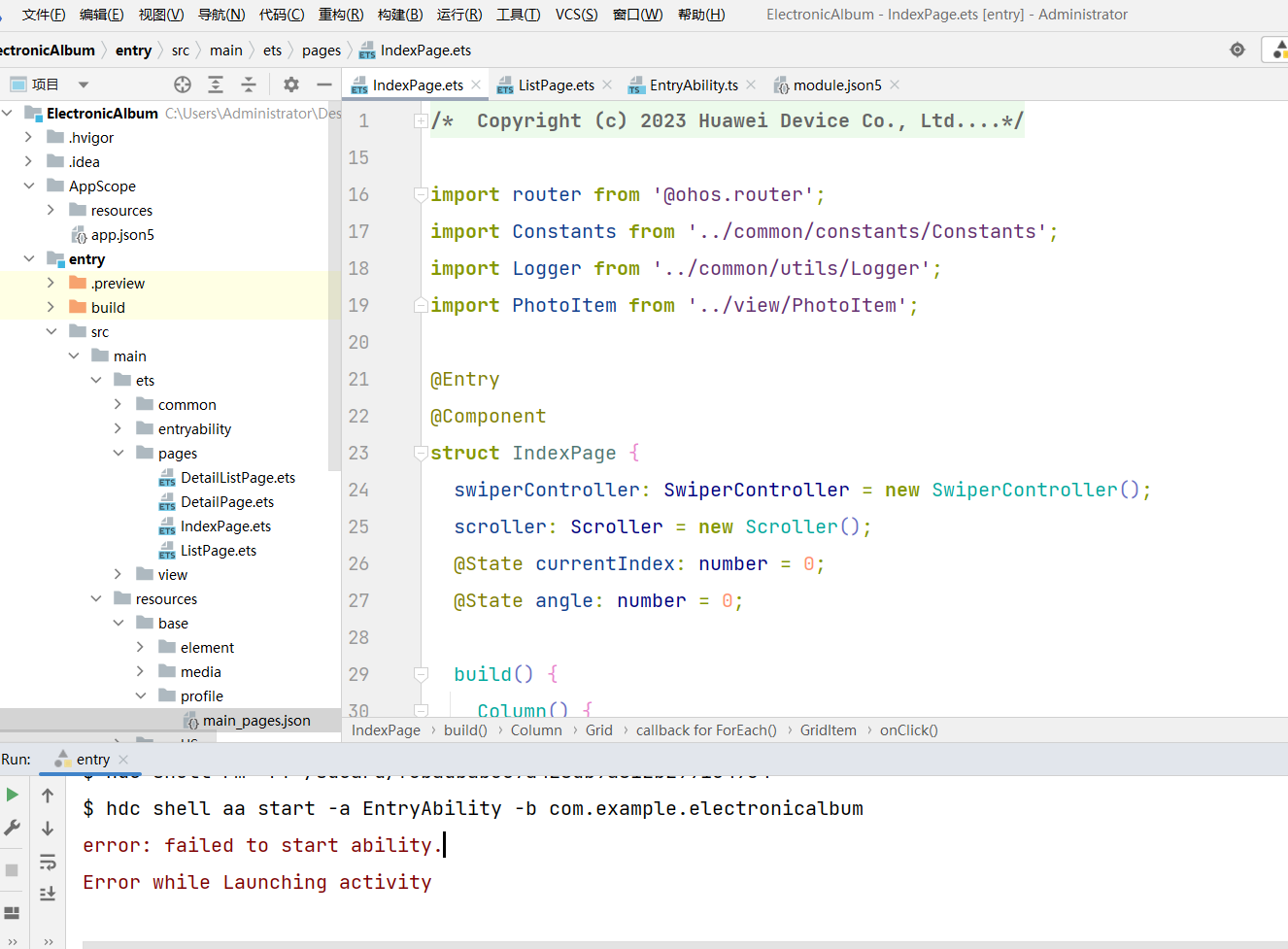Image resolution: width=1288 pixels, height=949 pixels.
Task: Open the 代码(C) menu
Action: click(x=282, y=15)
